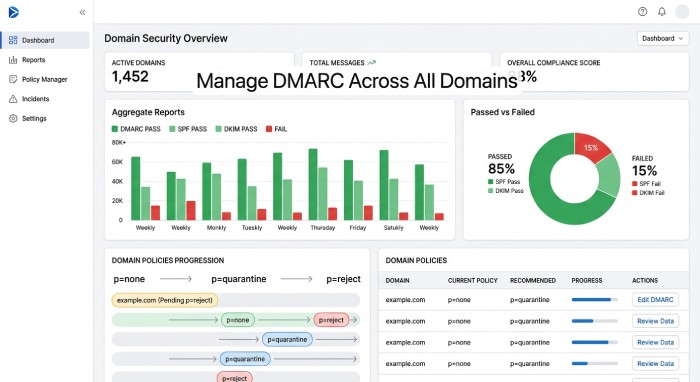Click the Settings gear icon in sidebar
The image size is (700, 382).
coord(13,119)
